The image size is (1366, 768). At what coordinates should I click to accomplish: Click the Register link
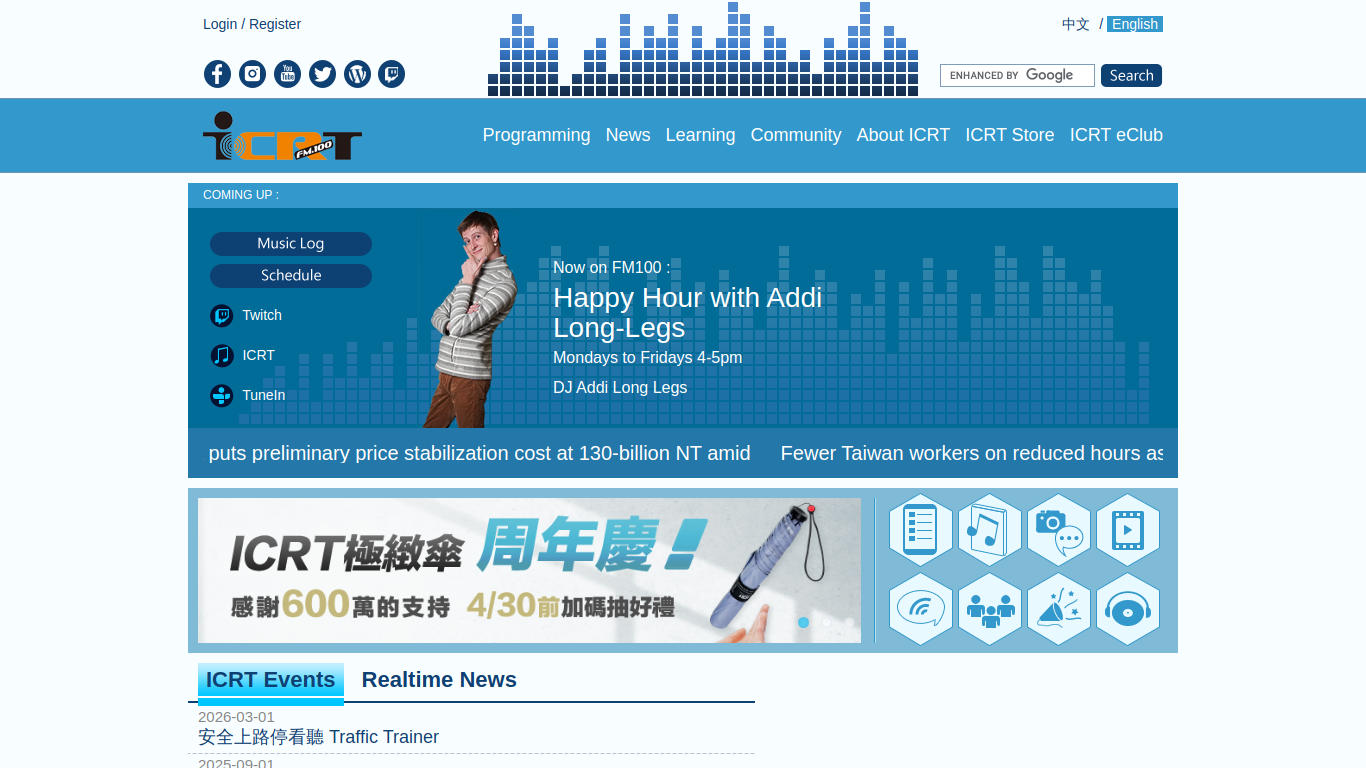pyautogui.click(x=275, y=24)
